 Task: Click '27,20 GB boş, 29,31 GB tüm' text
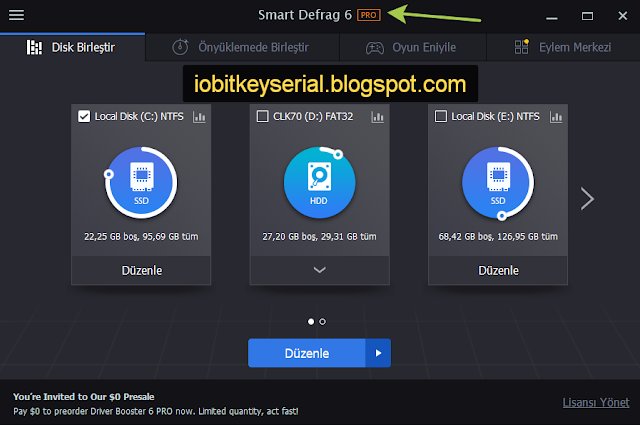tap(320, 236)
